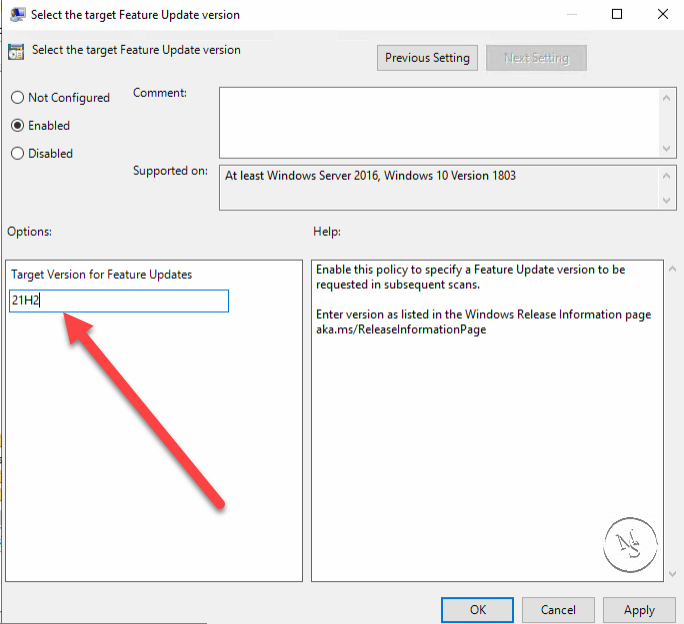Click the 'aka.ms/ReleaseInformationPage' help text
The image size is (684, 624).
[401, 329]
